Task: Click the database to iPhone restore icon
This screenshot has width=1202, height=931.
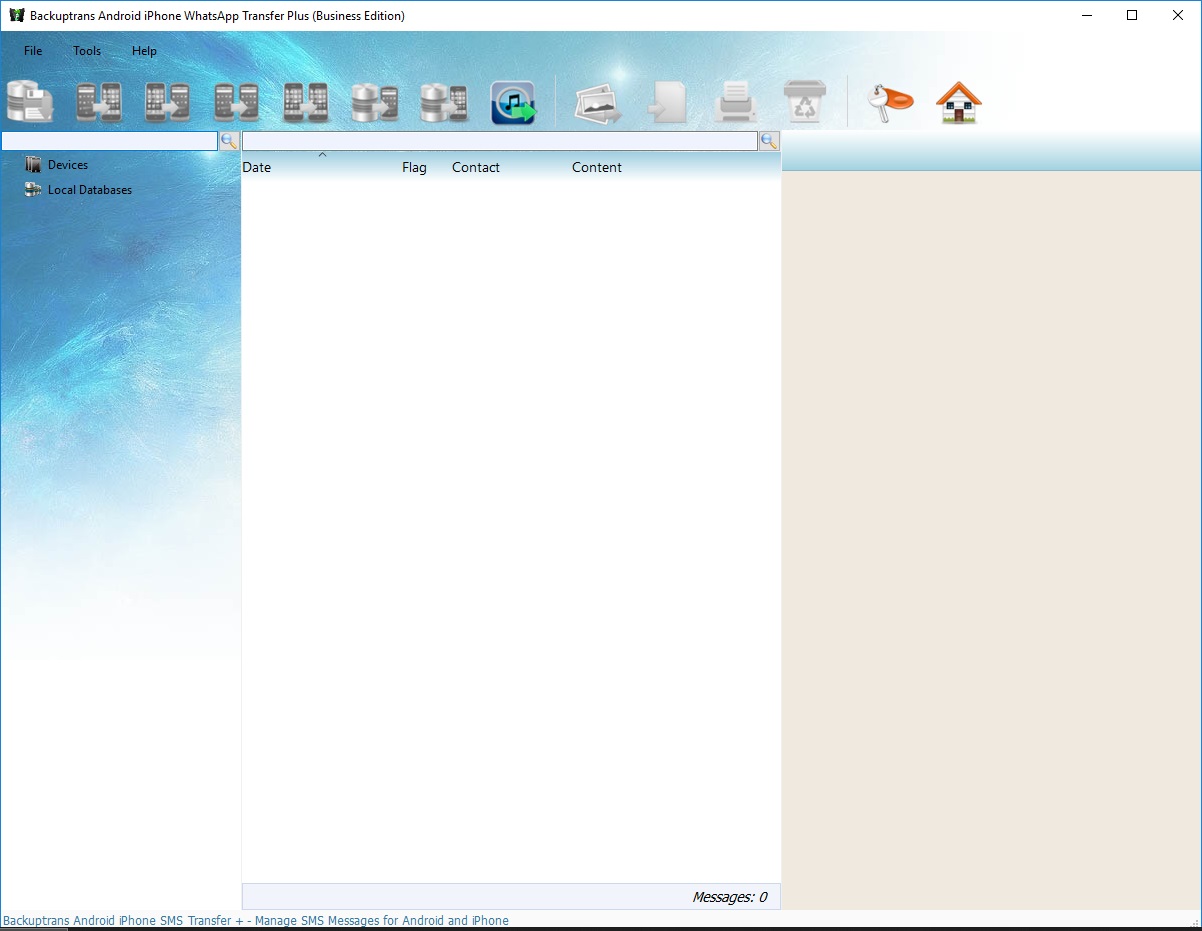Action: (x=444, y=103)
